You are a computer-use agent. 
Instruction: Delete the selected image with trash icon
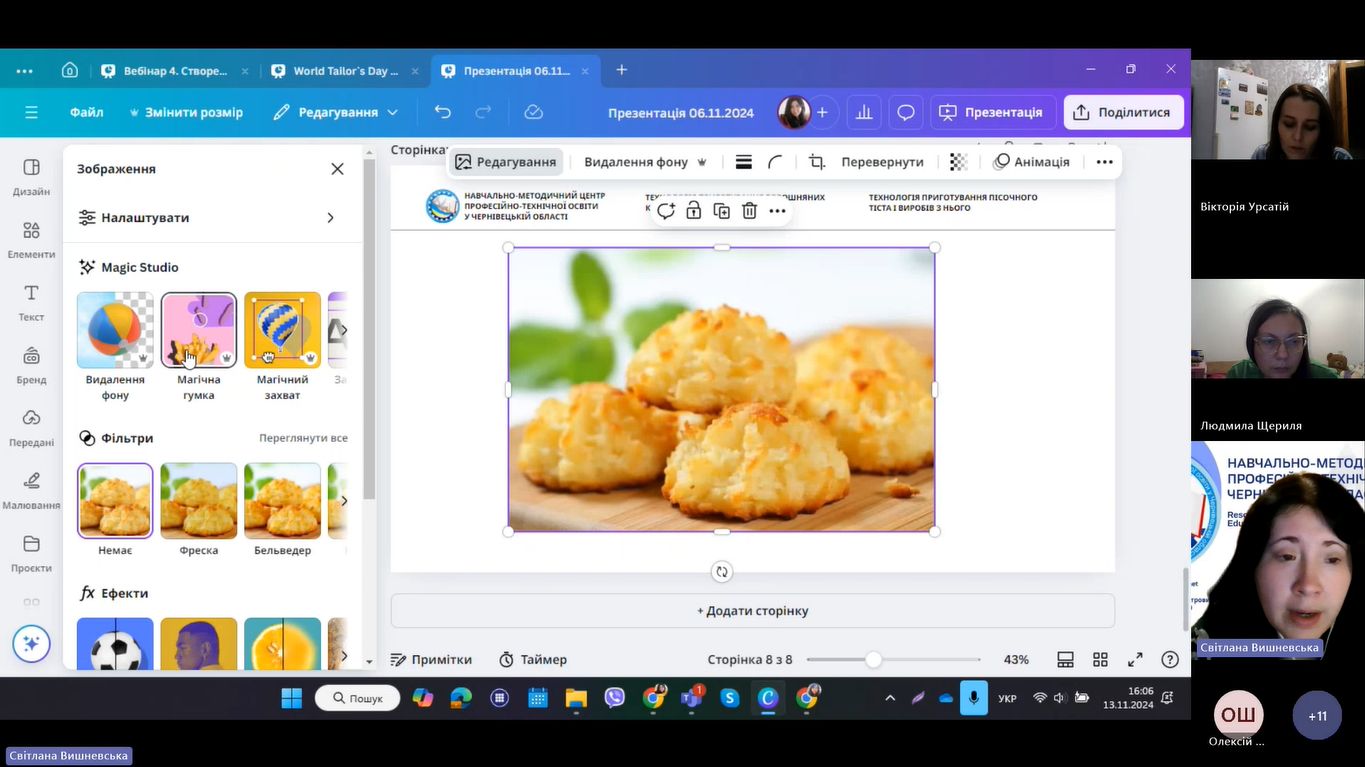pos(749,211)
